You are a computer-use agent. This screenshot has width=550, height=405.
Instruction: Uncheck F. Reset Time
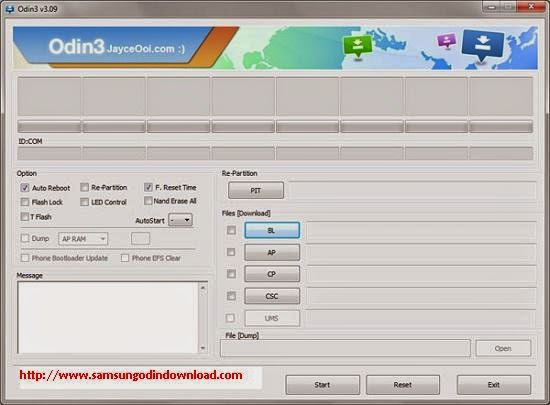pos(148,187)
